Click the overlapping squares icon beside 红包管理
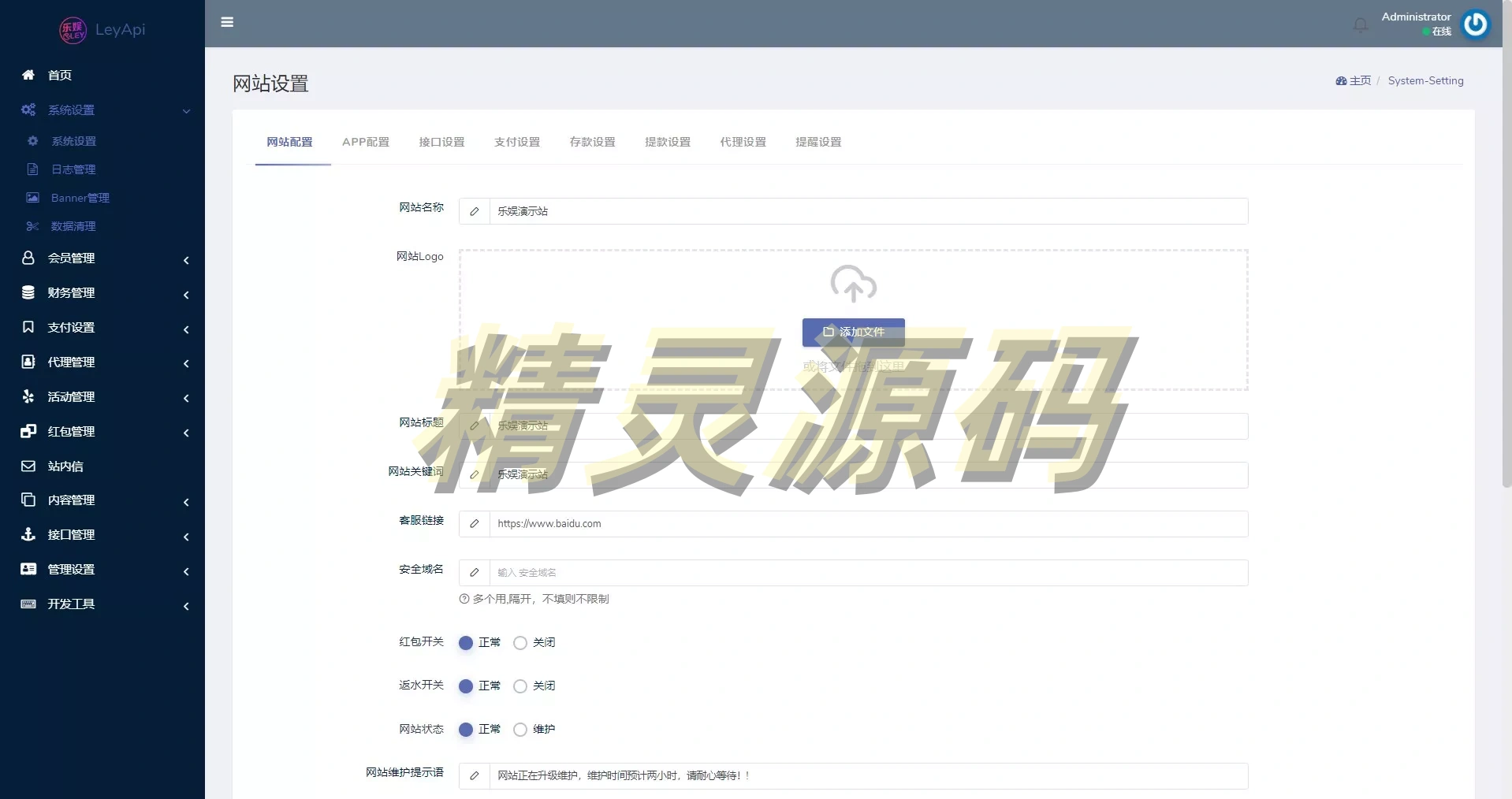 [x=28, y=431]
